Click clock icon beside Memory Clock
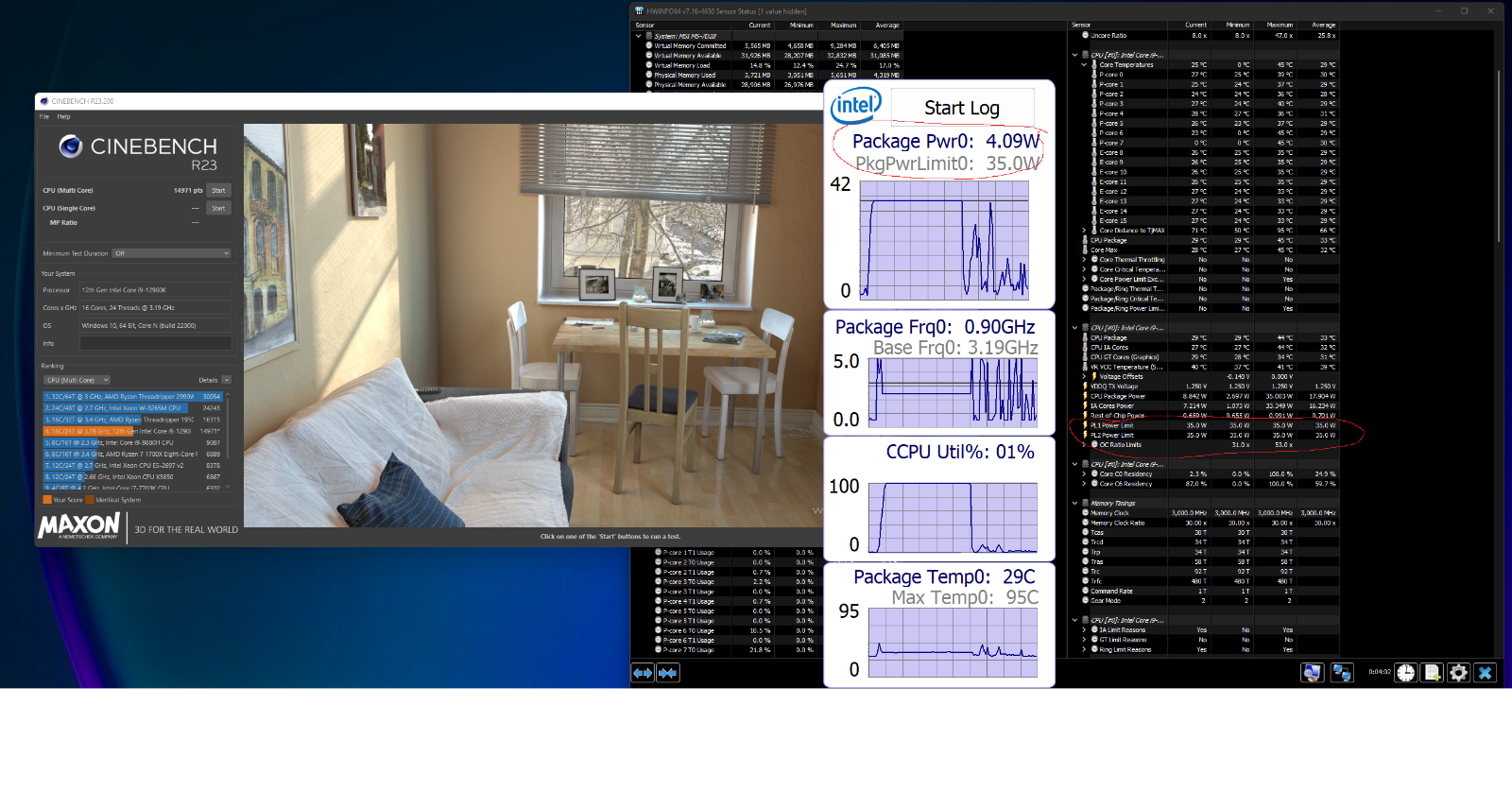The height and width of the screenshot is (791, 1512). [x=1085, y=513]
